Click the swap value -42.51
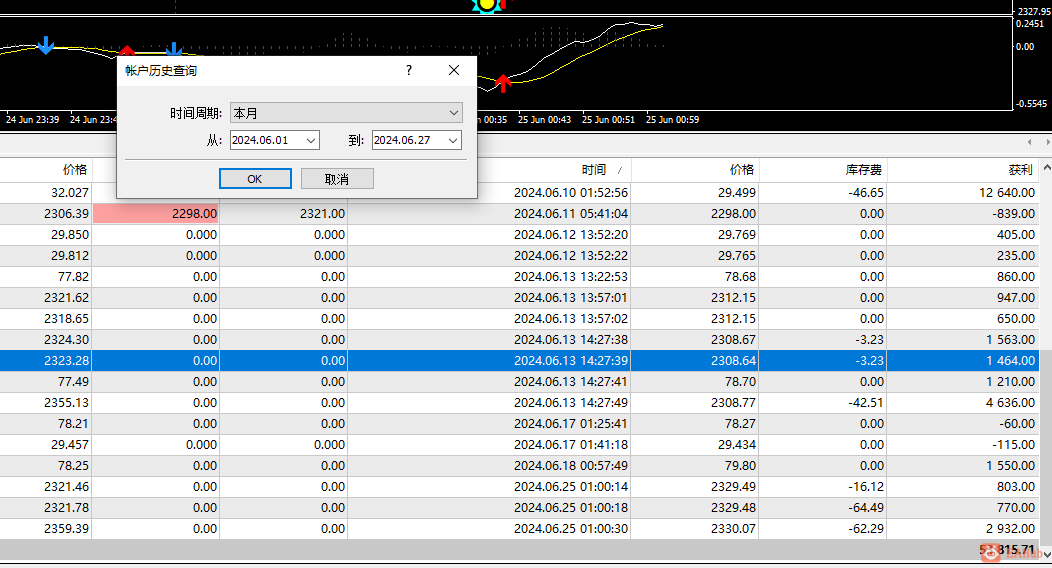 click(866, 402)
